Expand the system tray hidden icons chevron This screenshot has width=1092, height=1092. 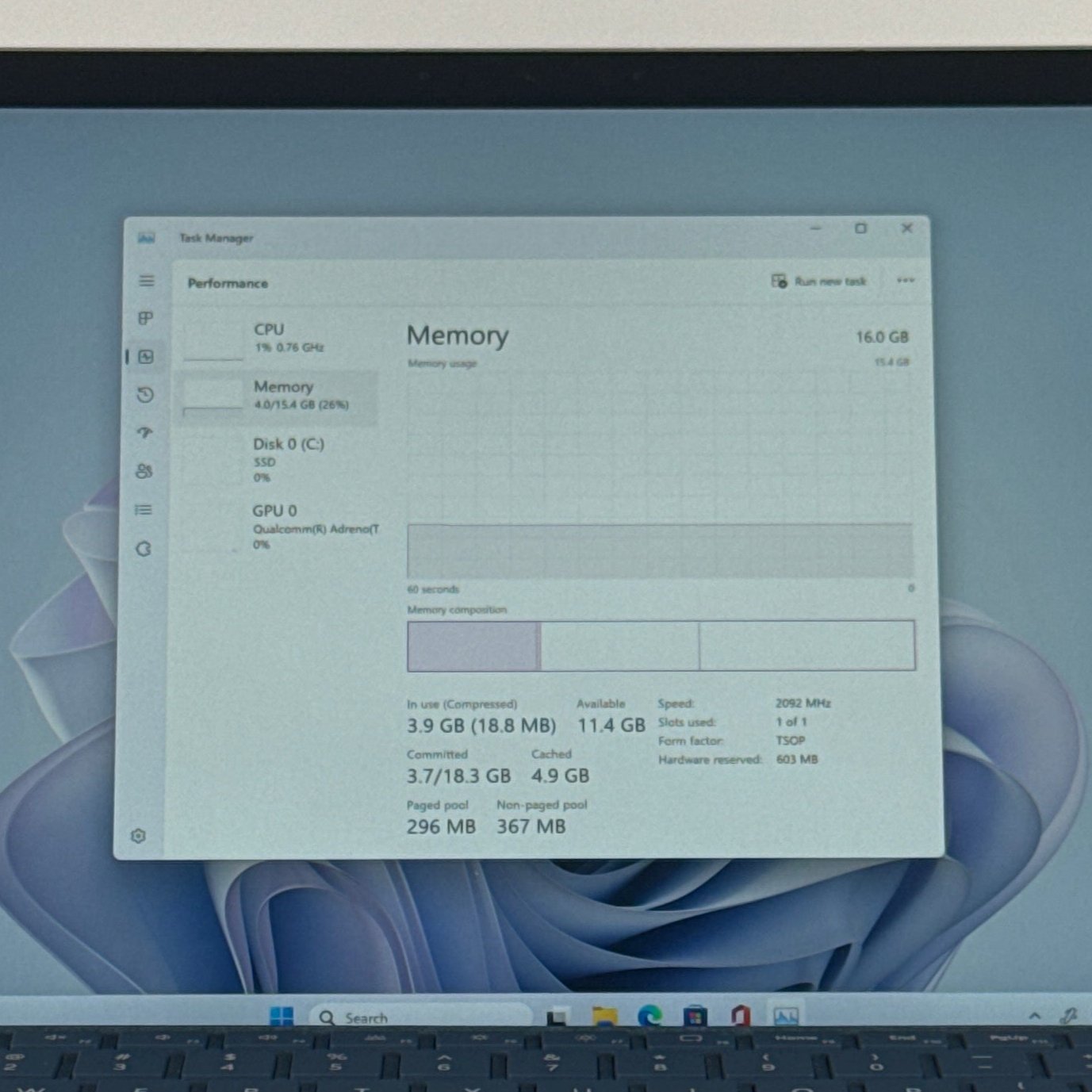click(x=1035, y=1015)
